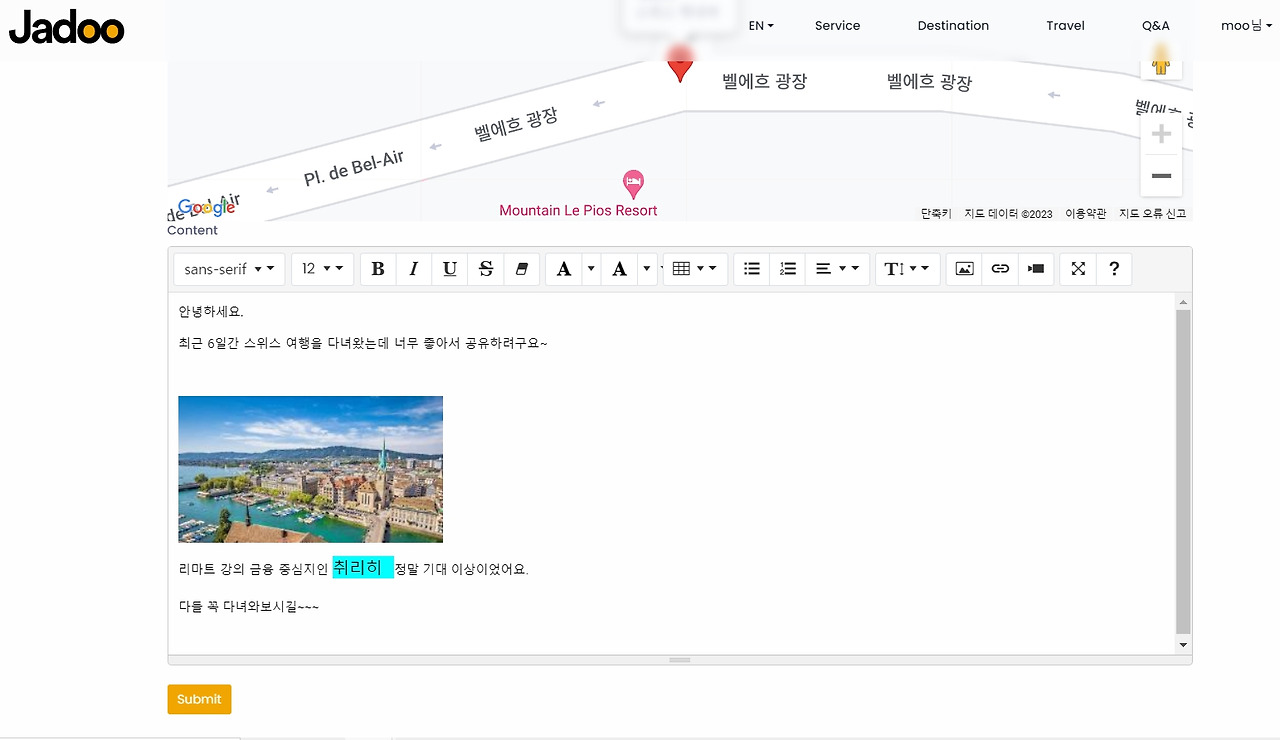This screenshot has height=740, width=1280.
Task: Open the paragraph alignment dropdown
Action: (x=837, y=269)
